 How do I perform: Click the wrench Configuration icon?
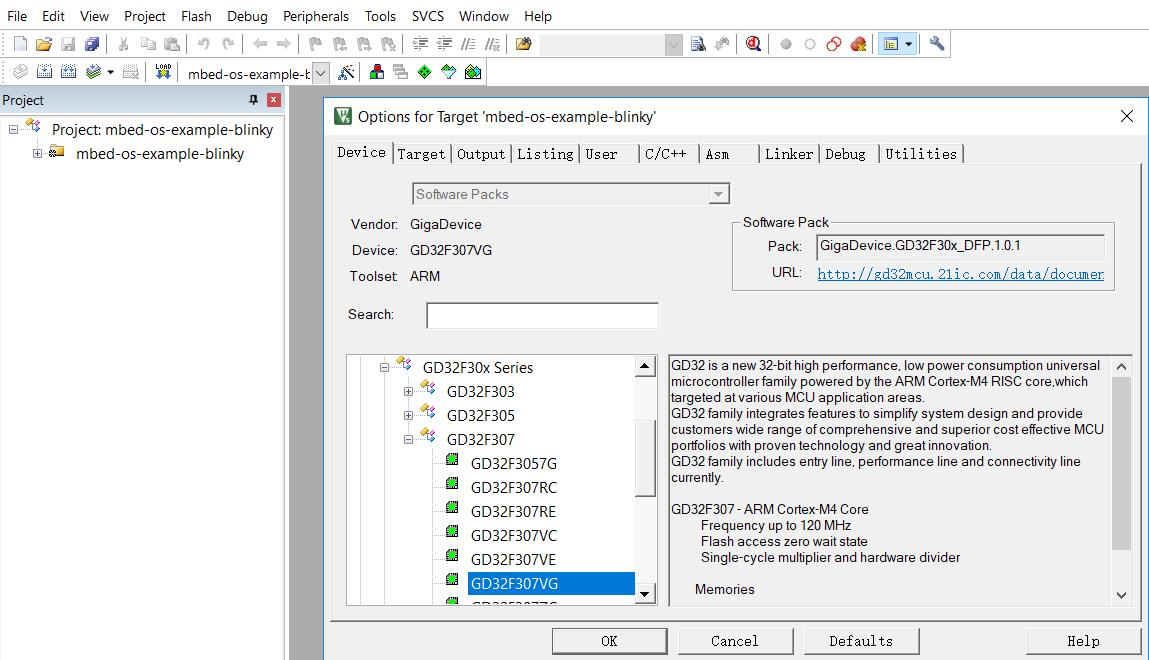pos(937,44)
